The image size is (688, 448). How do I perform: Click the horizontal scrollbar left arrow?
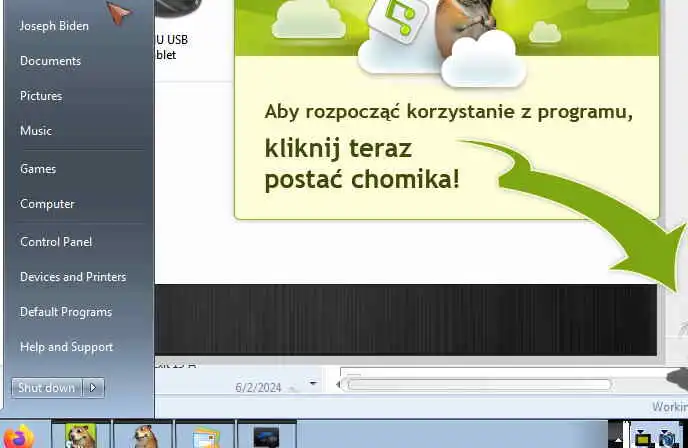coord(338,385)
